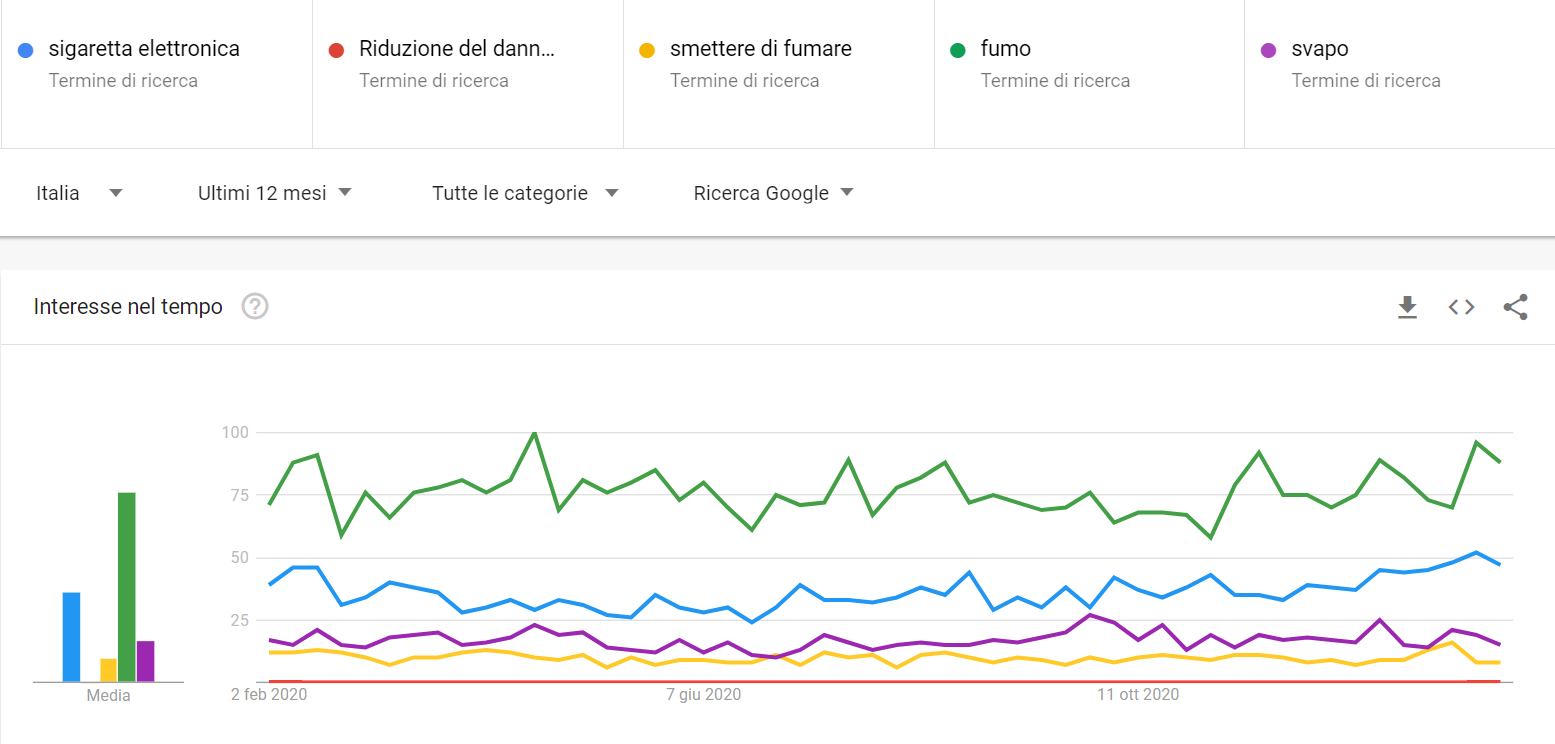The image size is (1555, 744).
Task: Open help tooltip next to Interesse nel tempo
Action: click(x=255, y=306)
